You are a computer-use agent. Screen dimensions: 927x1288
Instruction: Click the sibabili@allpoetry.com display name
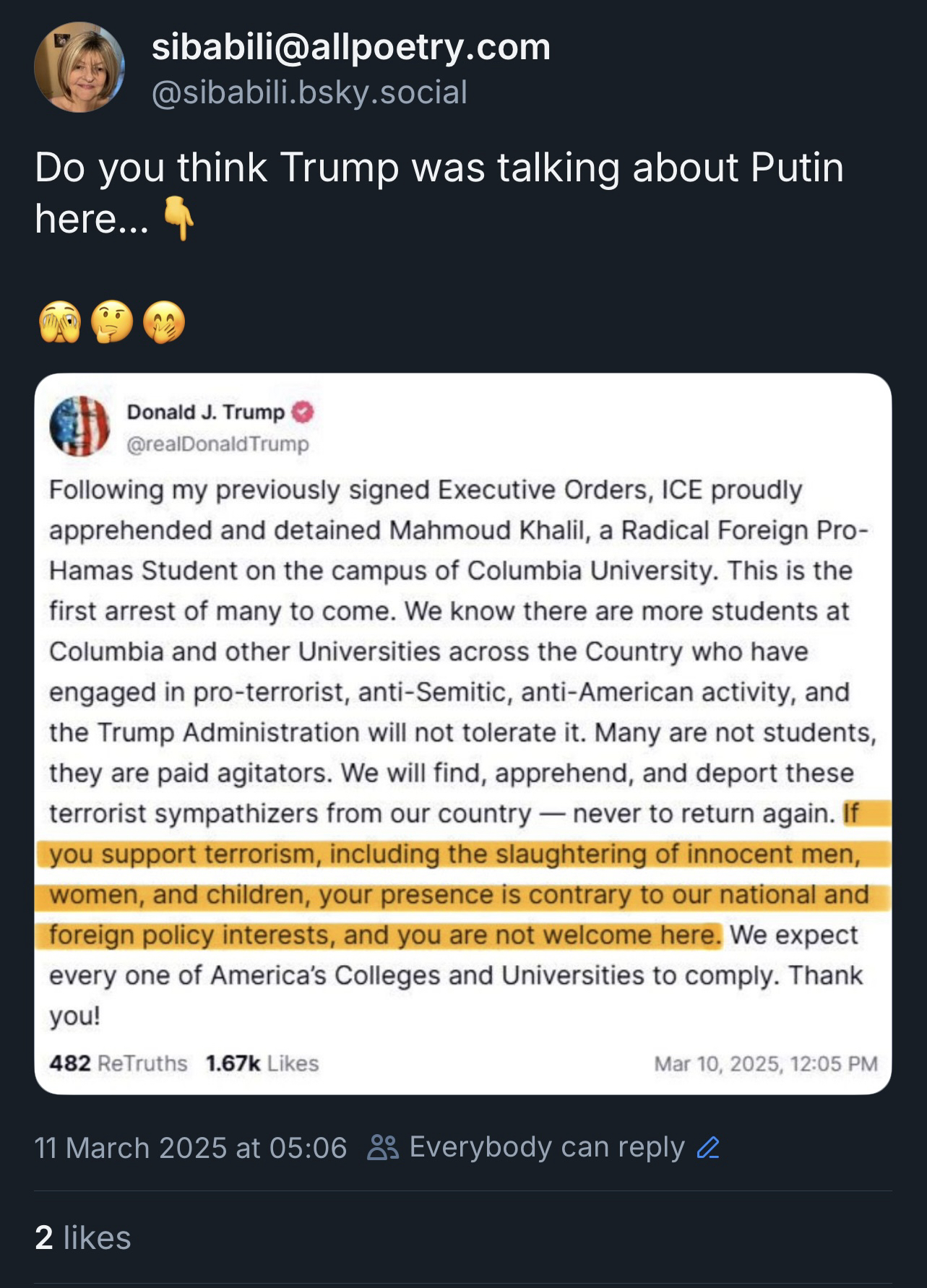pyautogui.click(x=350, y=48)
